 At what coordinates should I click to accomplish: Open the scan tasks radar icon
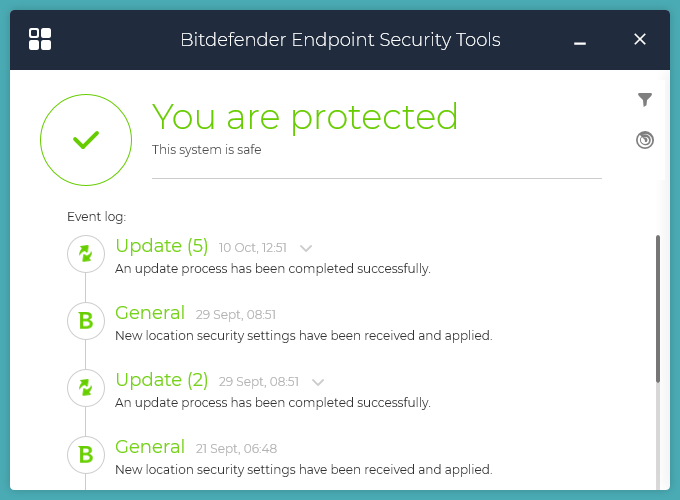point(645,140)
